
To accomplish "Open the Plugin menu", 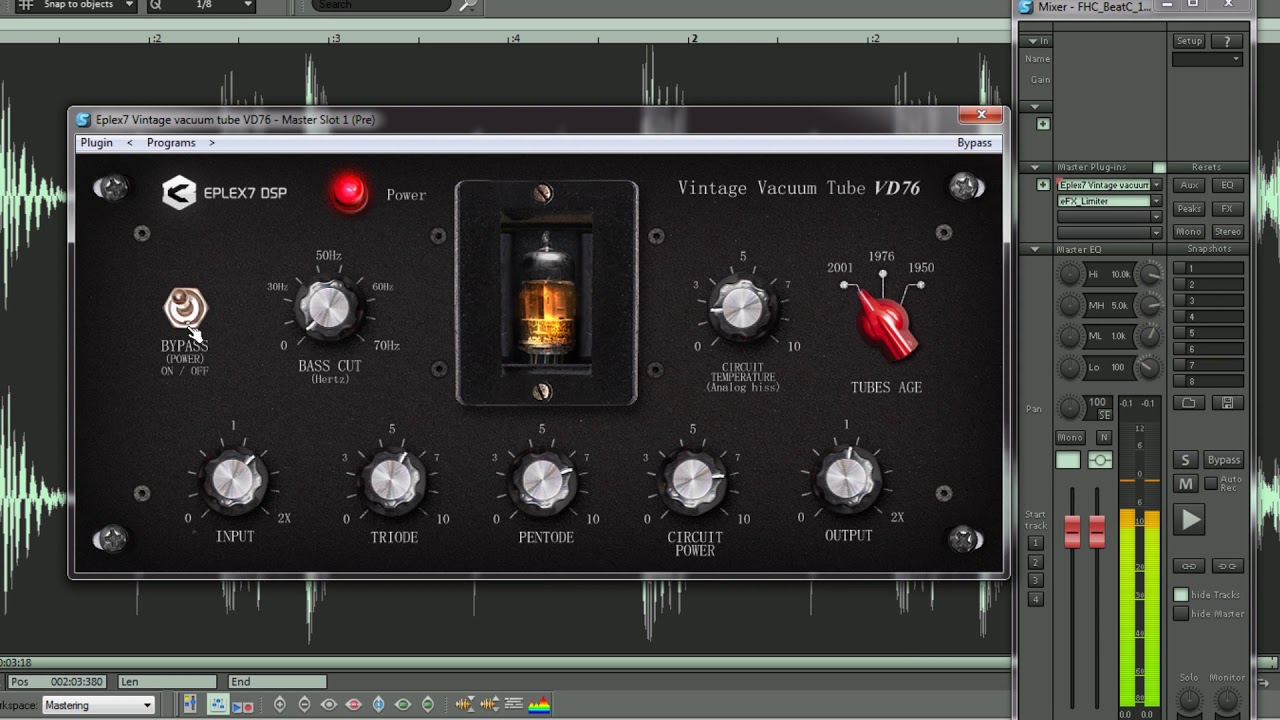I will click(x=97, y=143).
